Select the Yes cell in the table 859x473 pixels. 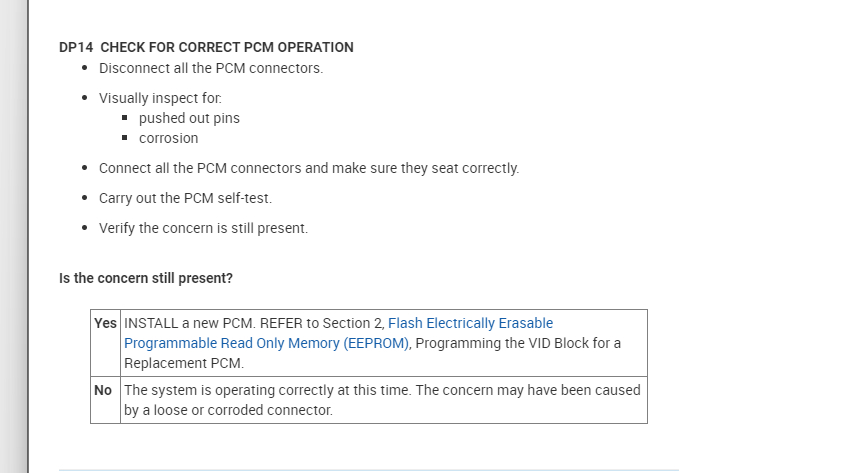[105, 324]
